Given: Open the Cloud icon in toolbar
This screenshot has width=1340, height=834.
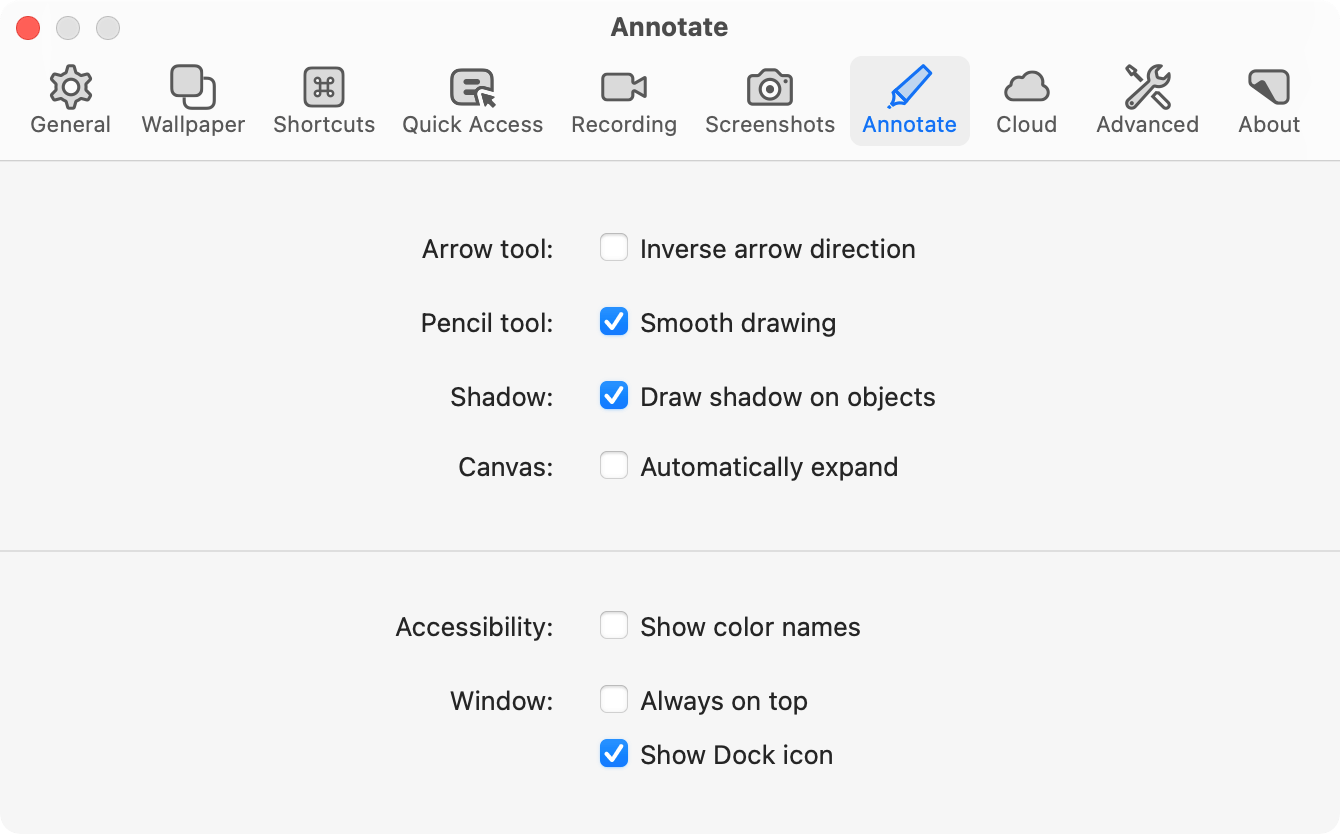Looking at the screenshot, I should [1026, 88].
